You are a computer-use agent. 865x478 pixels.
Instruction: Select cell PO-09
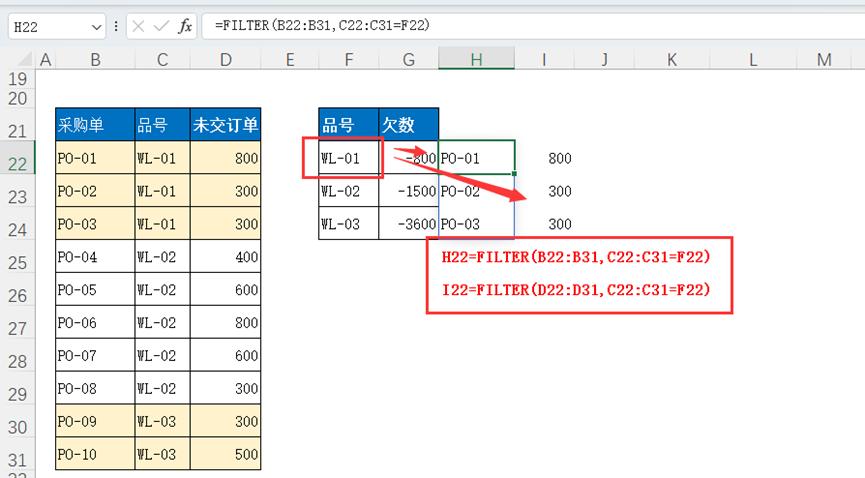pos(95,421)
